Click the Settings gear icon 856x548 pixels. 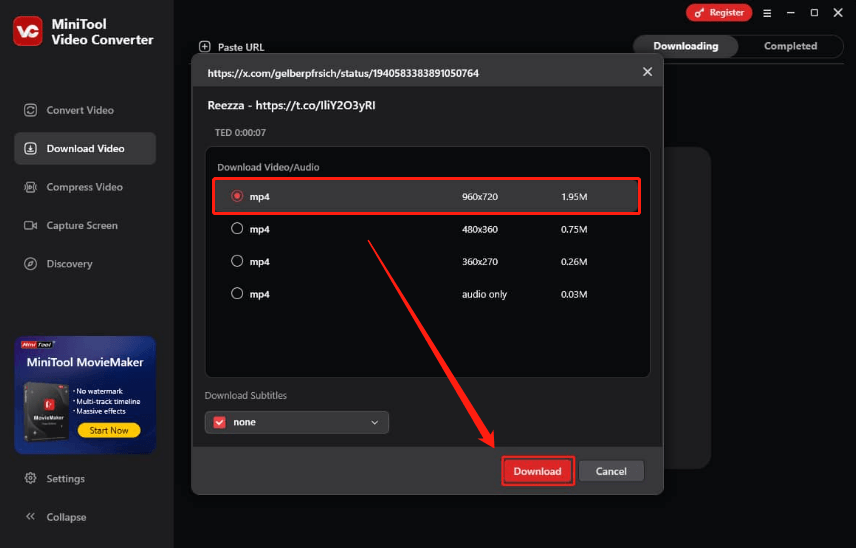click(31, 478)
